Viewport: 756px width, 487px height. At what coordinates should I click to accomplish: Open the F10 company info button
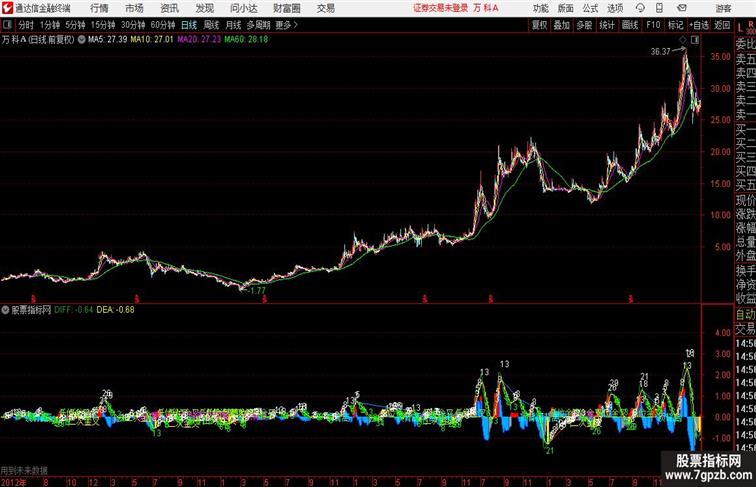click(653, 25)
